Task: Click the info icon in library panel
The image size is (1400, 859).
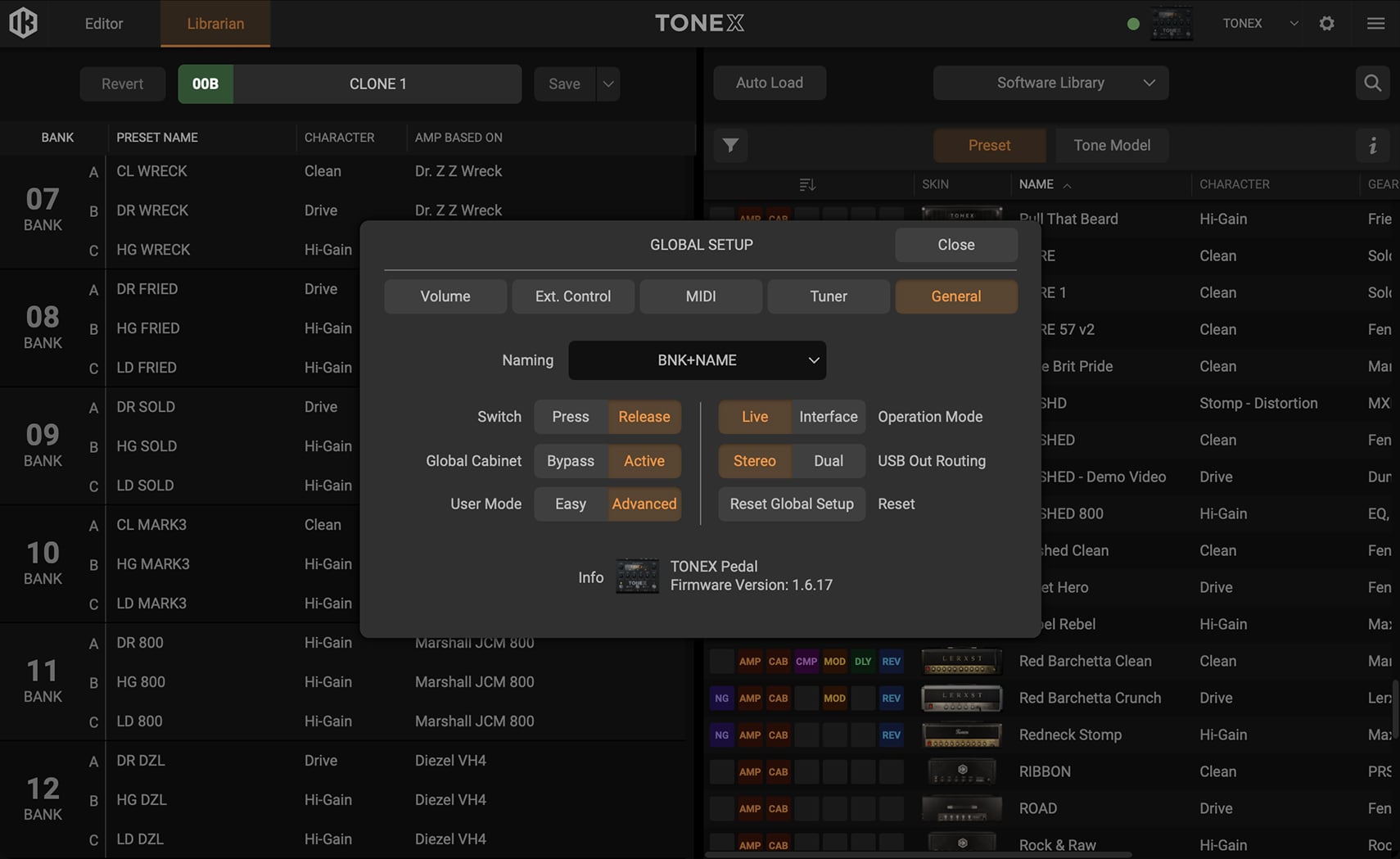Action: click(1372, 145)
